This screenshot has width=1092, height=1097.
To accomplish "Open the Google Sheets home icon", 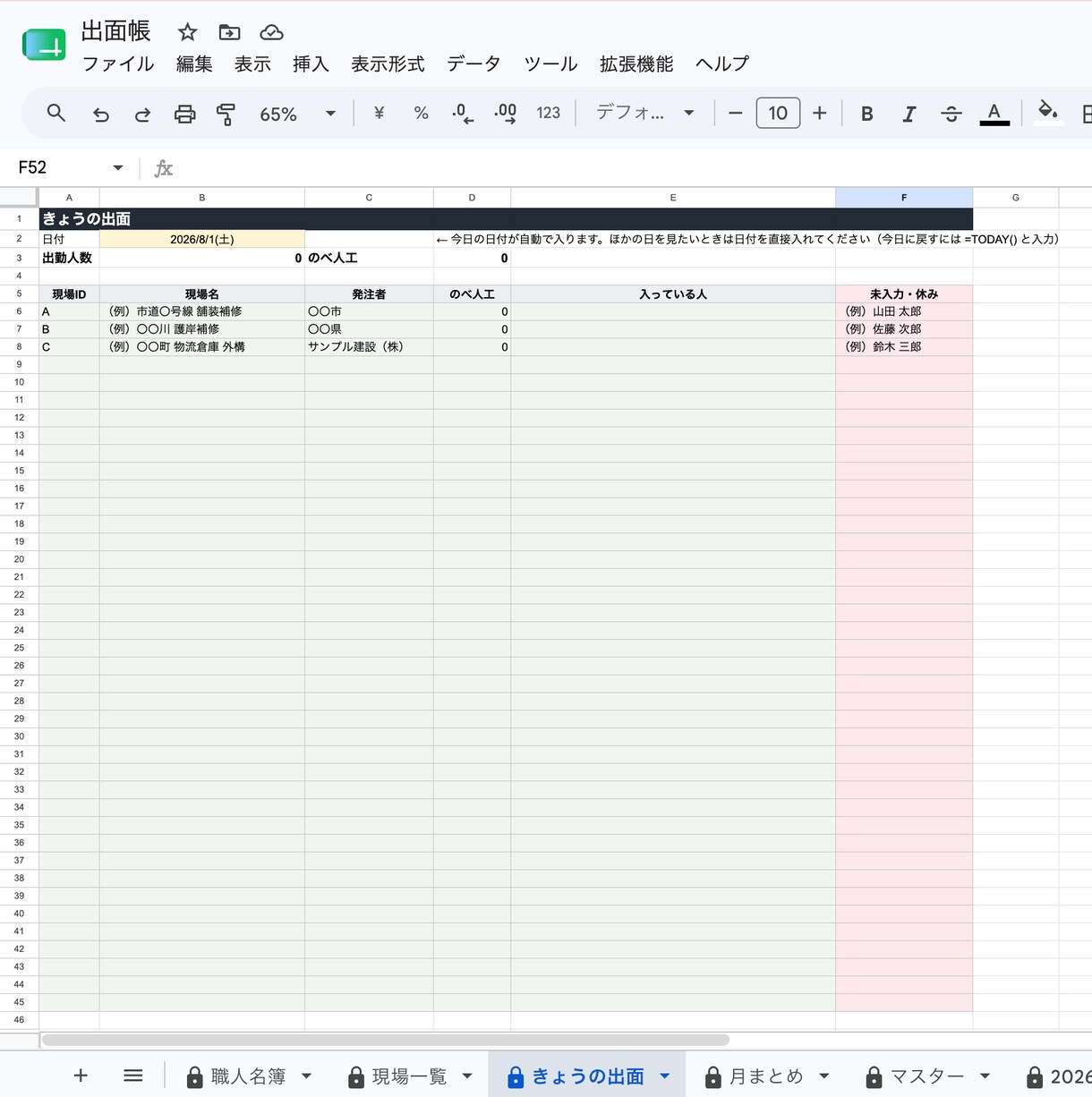I will [x=44, y=45].
